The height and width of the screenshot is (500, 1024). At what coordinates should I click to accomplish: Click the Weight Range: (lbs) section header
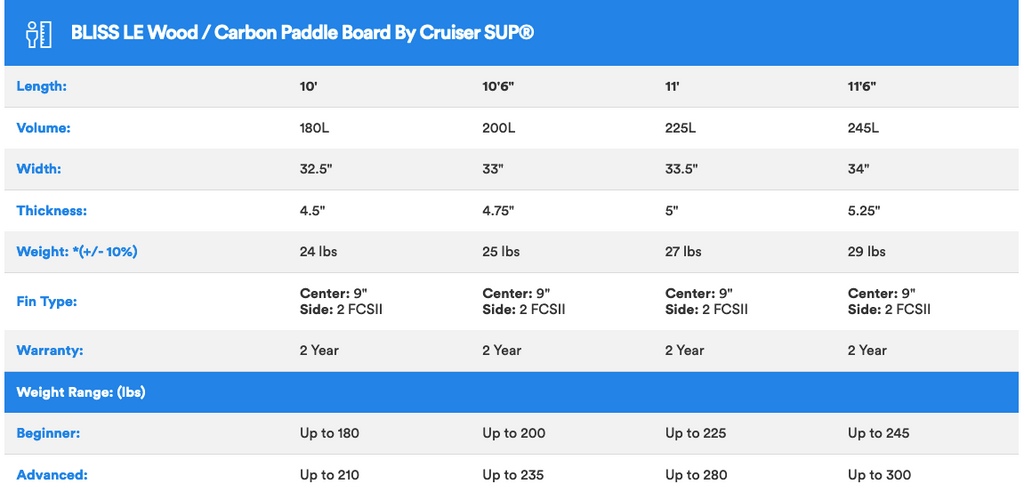pyautogui.click(x=81, y=392)
